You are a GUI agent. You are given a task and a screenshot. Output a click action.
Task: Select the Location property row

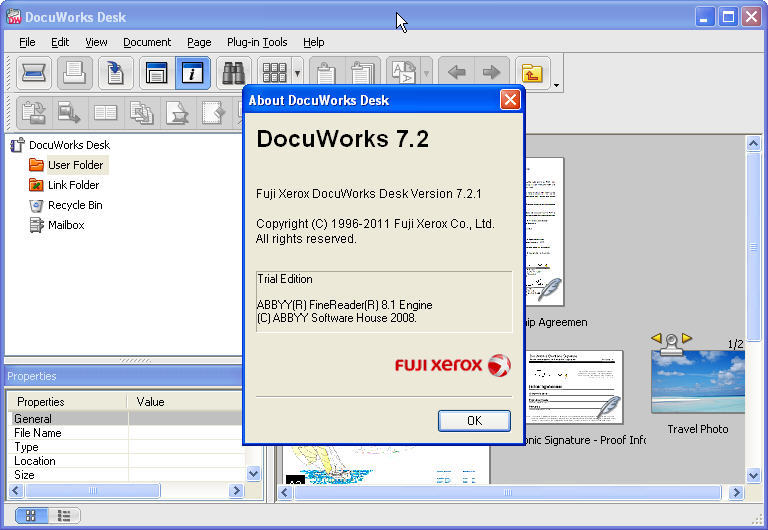pyautogui.click(x=126, y=461)
